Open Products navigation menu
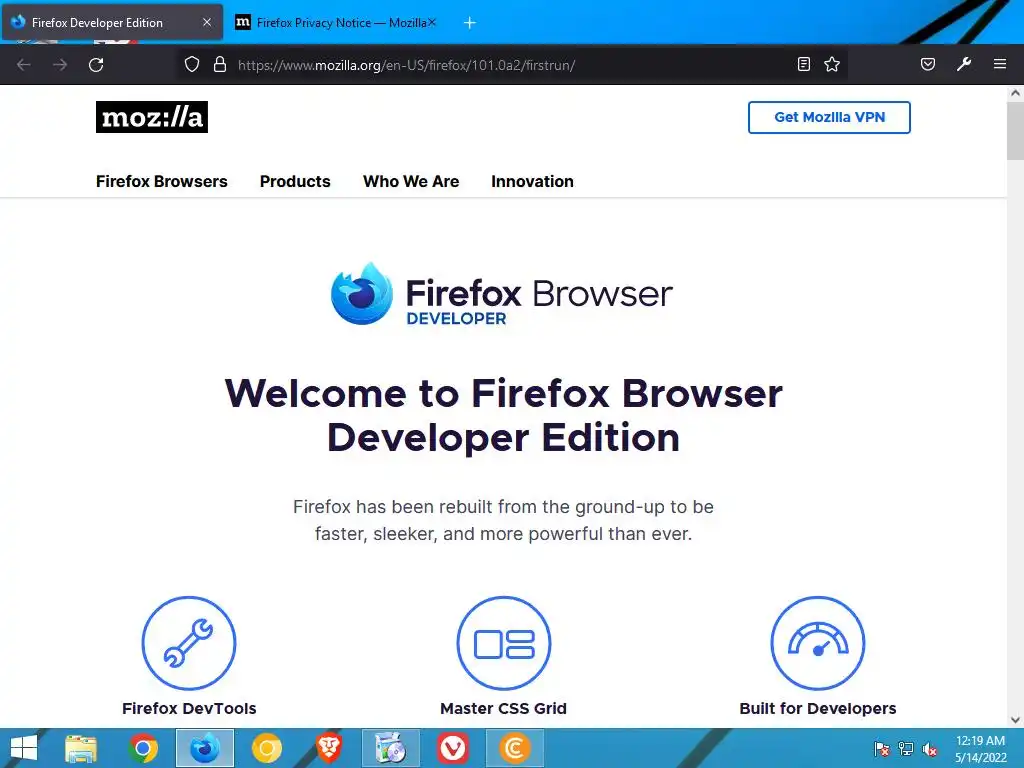This screenshot has width=1024, height=768. click(295, 182)
